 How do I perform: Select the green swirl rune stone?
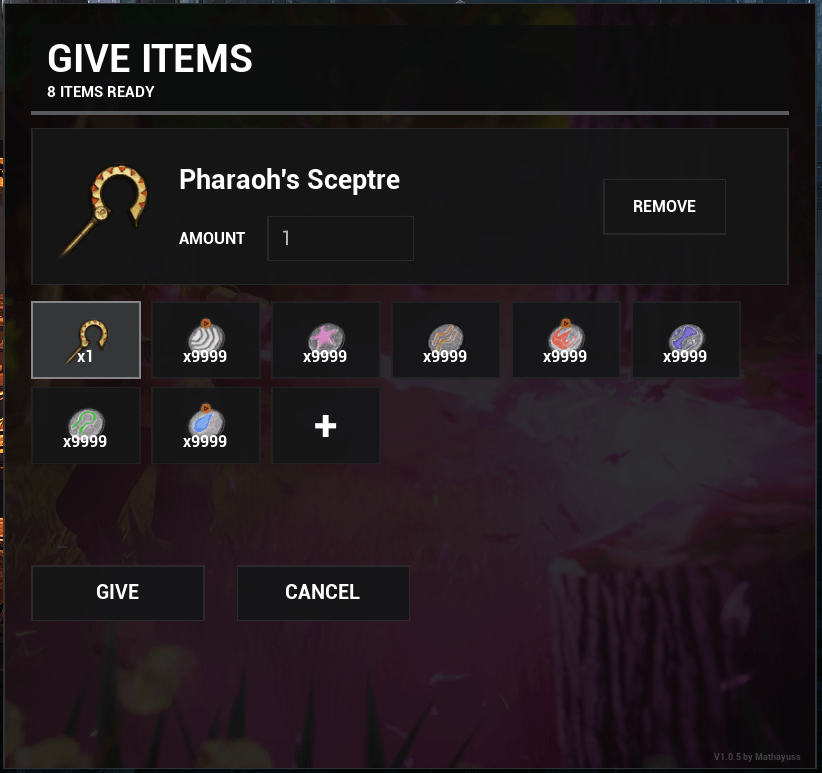[86, 426]
